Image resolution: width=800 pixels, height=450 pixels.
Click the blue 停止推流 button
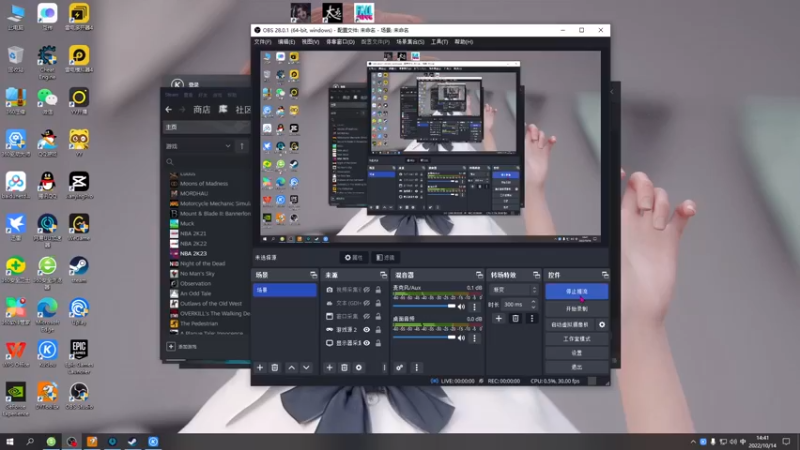[x=577, y=291]
